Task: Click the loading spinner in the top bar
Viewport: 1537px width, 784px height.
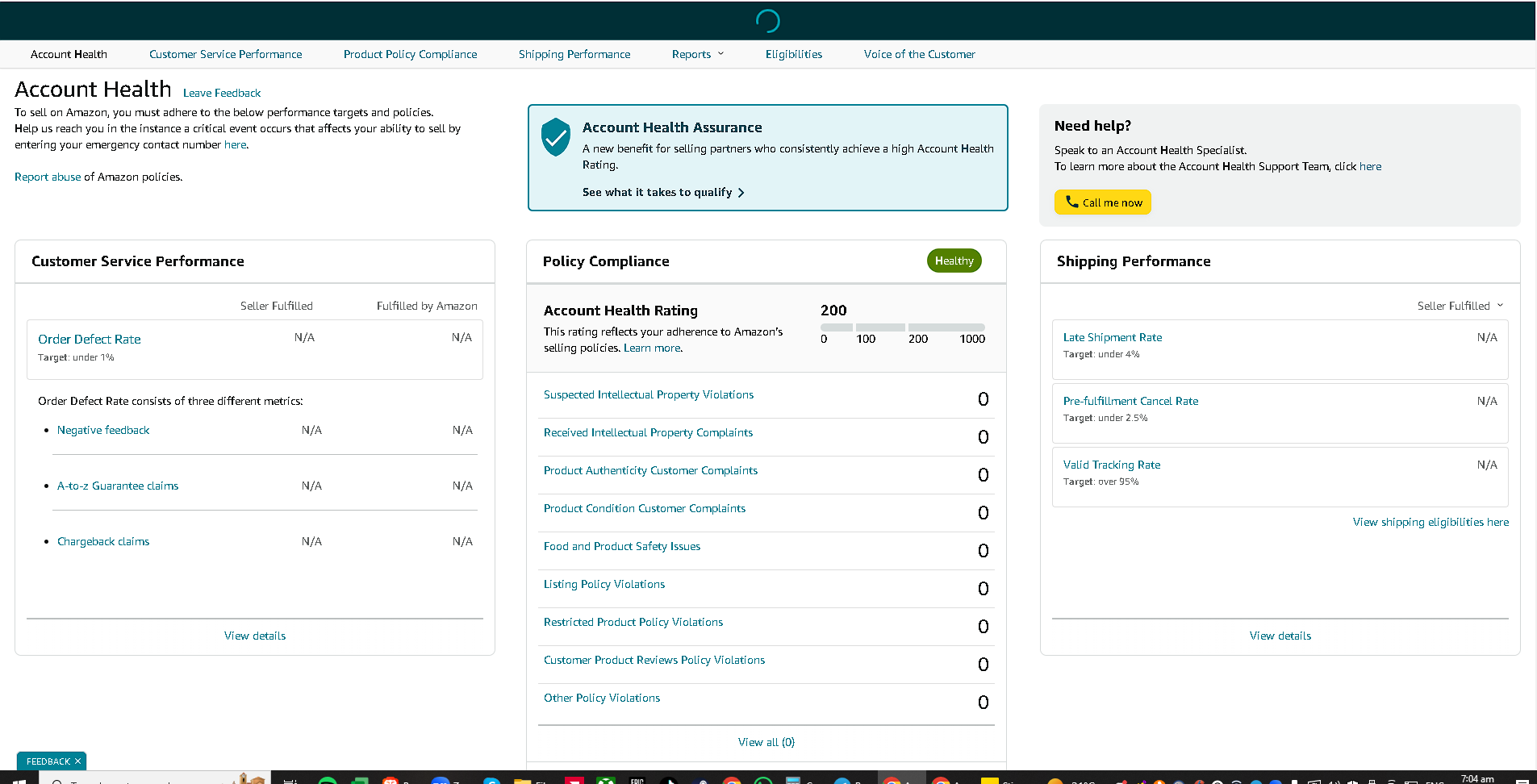Action: [x=768, y=21]
